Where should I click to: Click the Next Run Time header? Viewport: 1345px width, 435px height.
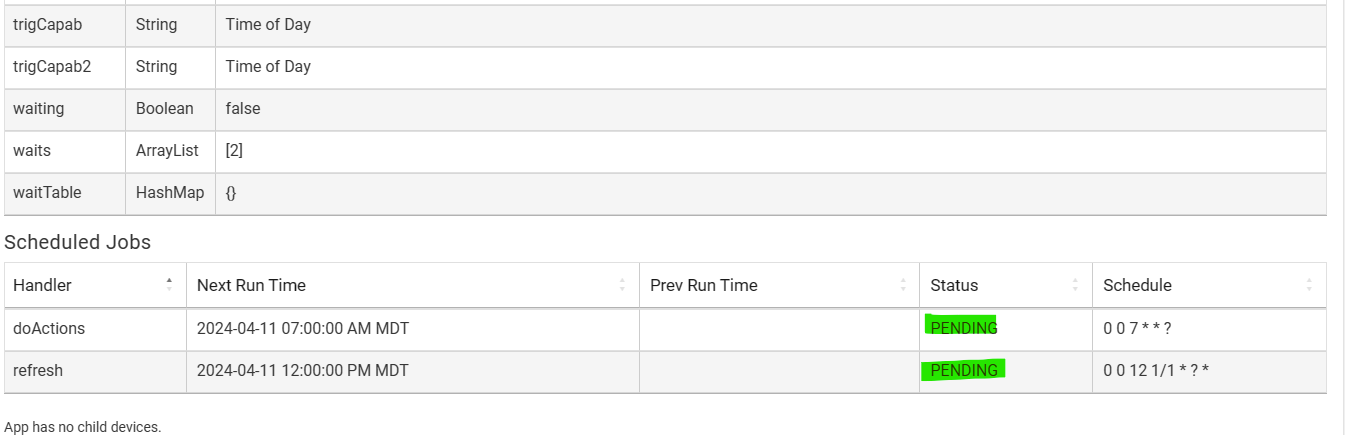pyautogui.click(x=412, y=285)
